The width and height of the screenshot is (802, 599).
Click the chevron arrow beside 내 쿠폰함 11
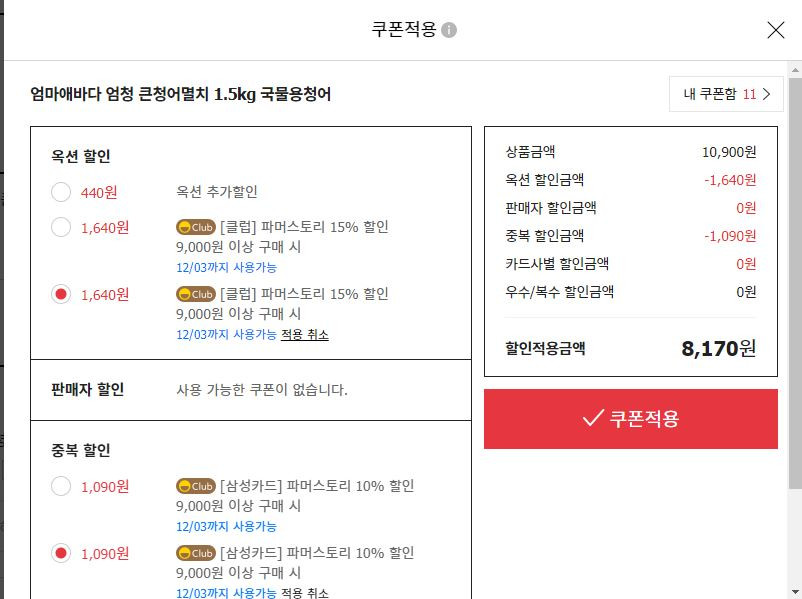pos(766,94)
